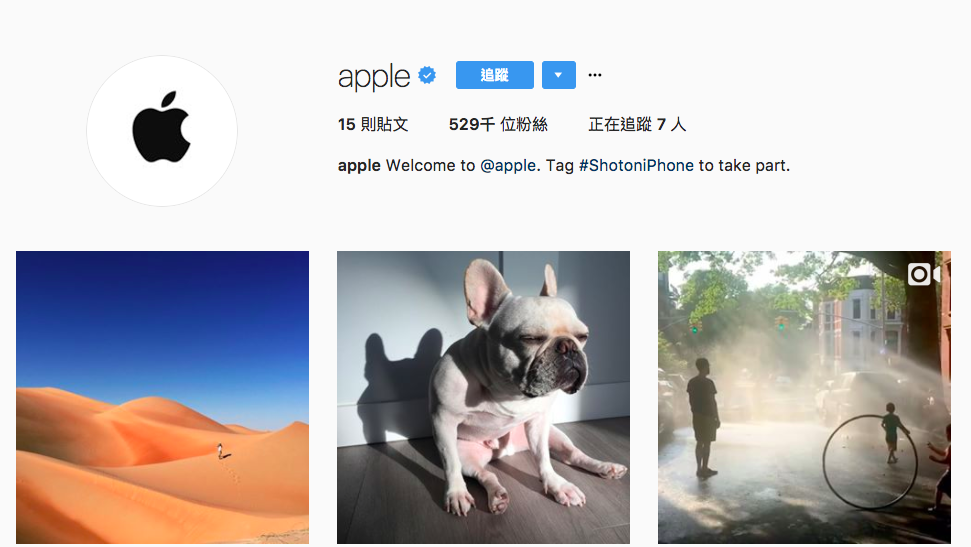Open the @apple mention link in bio

(508, 166)
